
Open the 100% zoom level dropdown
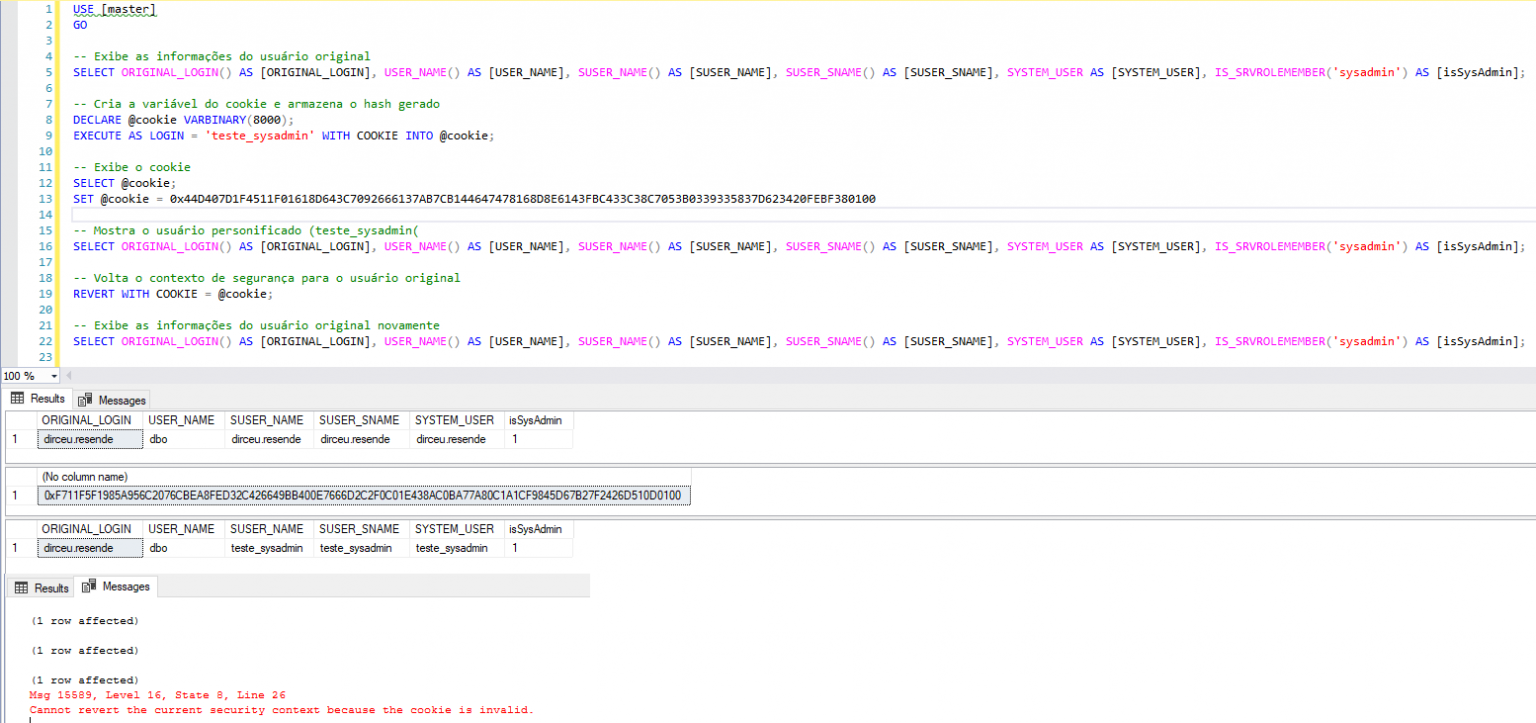55,375
